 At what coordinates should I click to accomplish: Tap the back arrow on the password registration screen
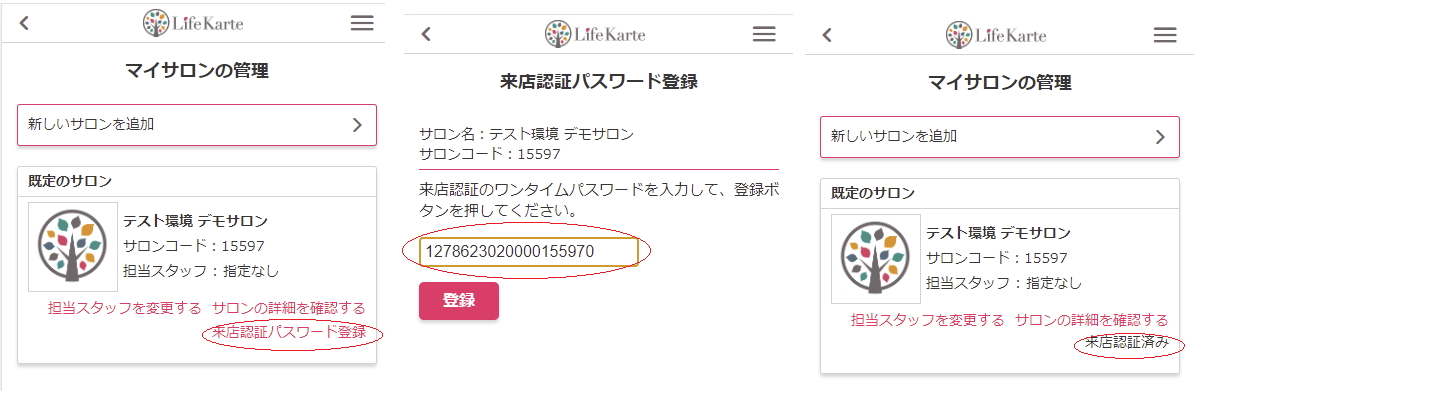(x=426, y=34)
